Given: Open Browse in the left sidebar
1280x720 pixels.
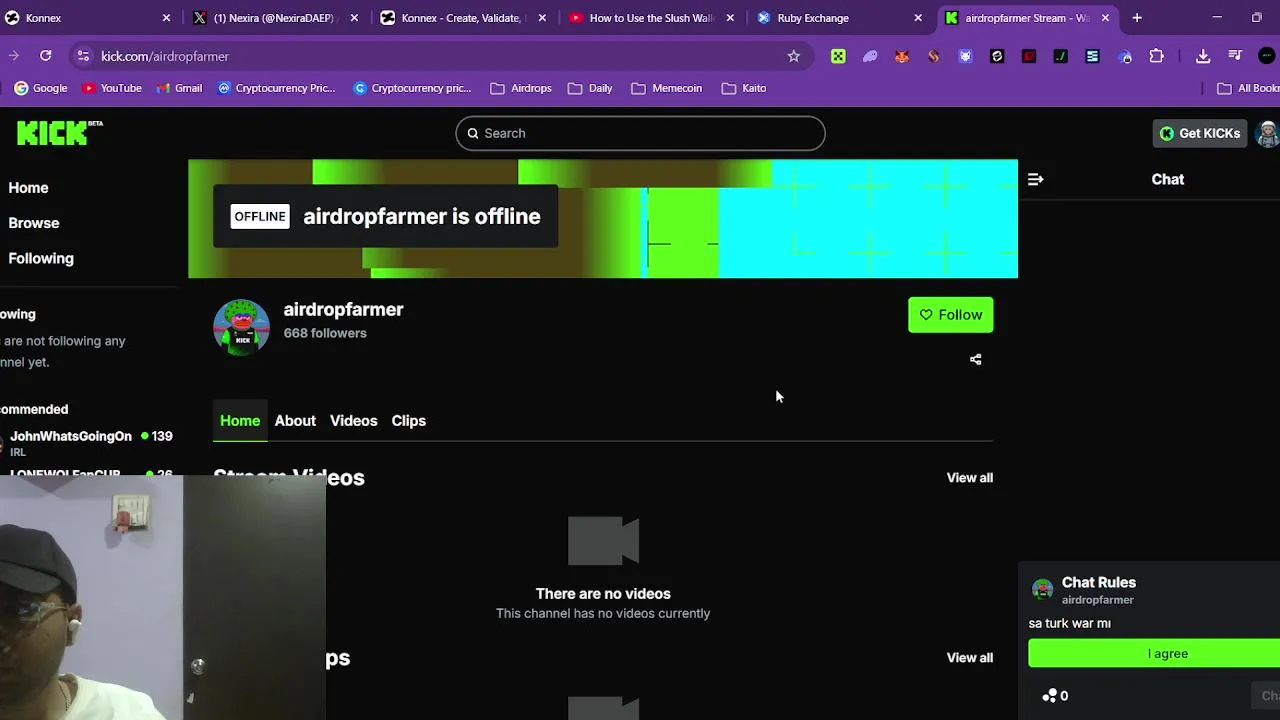Looking at the screenshot, I should point(34,223).
